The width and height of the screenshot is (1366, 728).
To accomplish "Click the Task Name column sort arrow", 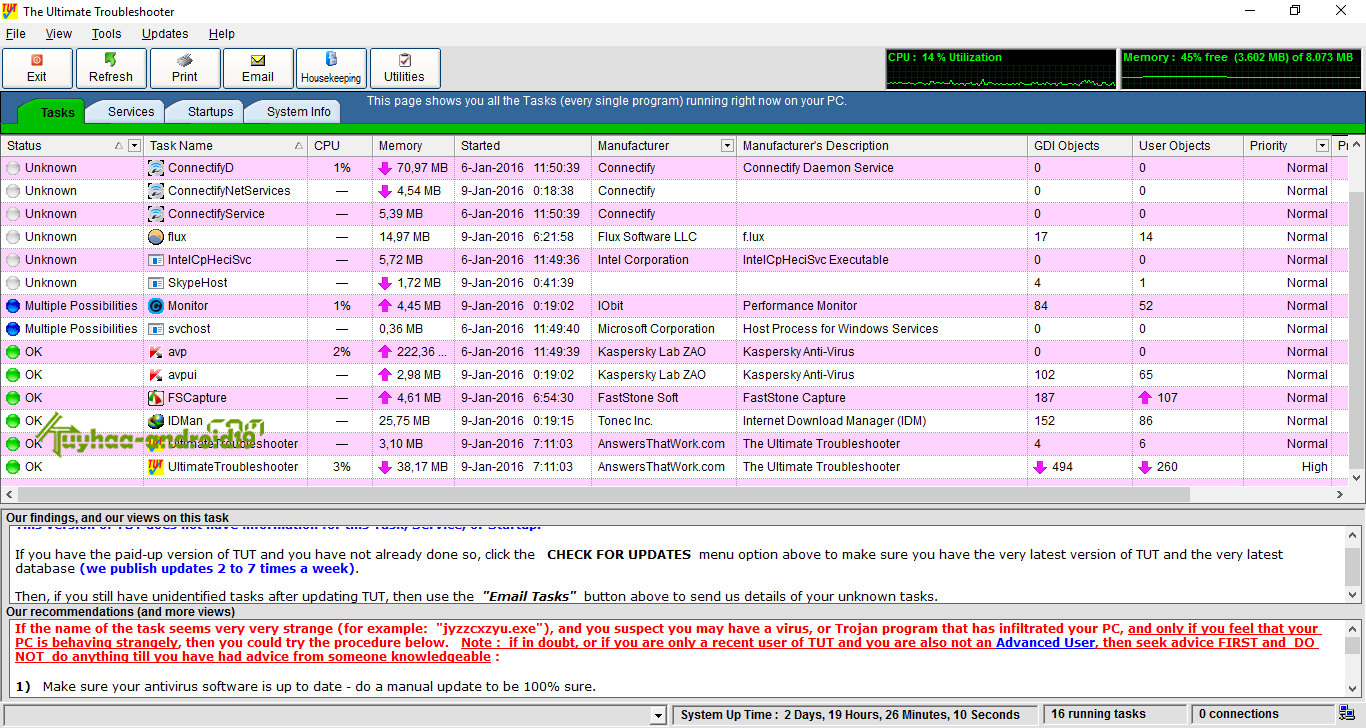I will coord(299,146).
